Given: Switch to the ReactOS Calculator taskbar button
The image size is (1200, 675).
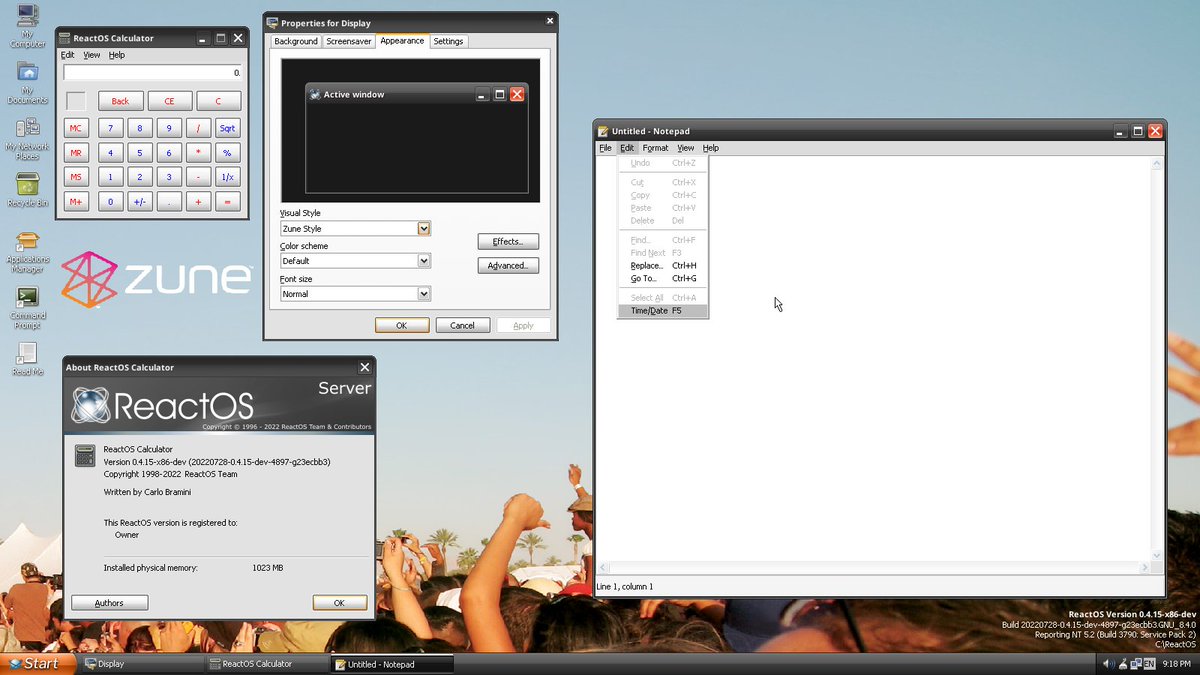Looking at the screenshot, I should [267, 664].
